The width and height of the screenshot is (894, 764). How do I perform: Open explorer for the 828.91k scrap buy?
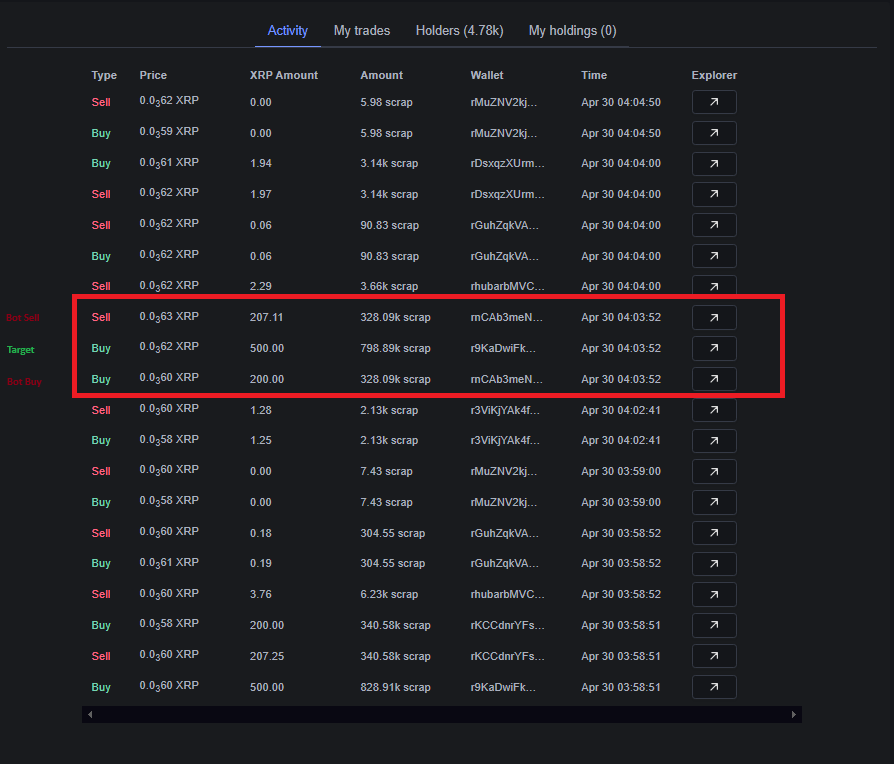(x=714, y=687)
